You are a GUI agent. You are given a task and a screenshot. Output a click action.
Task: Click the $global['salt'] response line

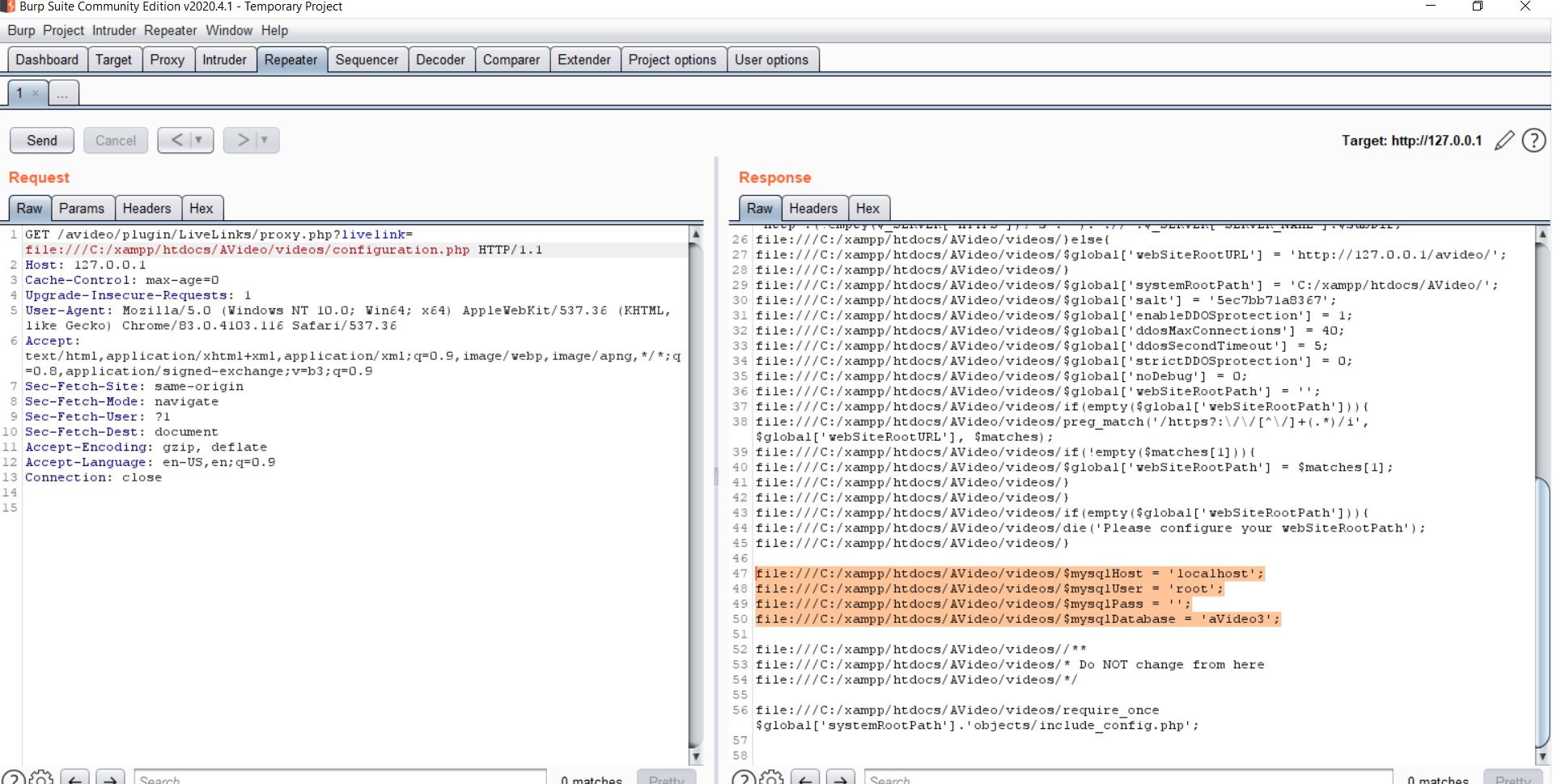[1046, 301]
